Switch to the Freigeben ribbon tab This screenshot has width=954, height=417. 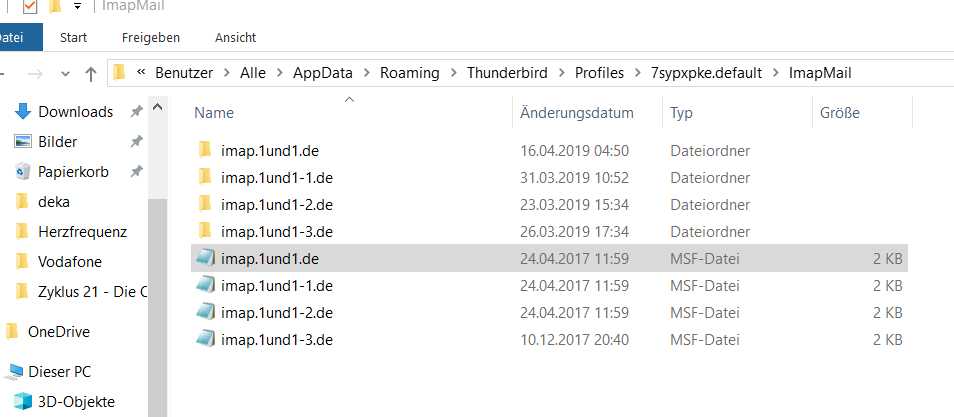[150, 38]
